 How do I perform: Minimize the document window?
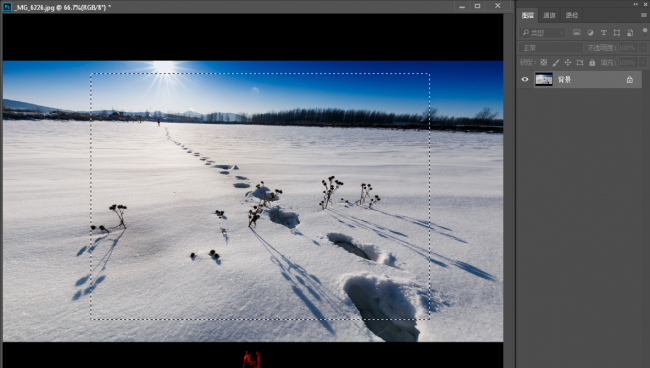pos(462,6)
